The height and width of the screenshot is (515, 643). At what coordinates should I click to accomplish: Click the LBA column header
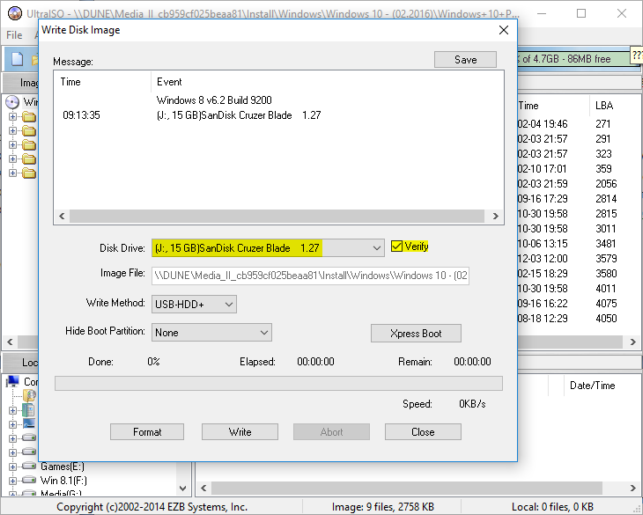pyautogui.click(x=604, y=105)
